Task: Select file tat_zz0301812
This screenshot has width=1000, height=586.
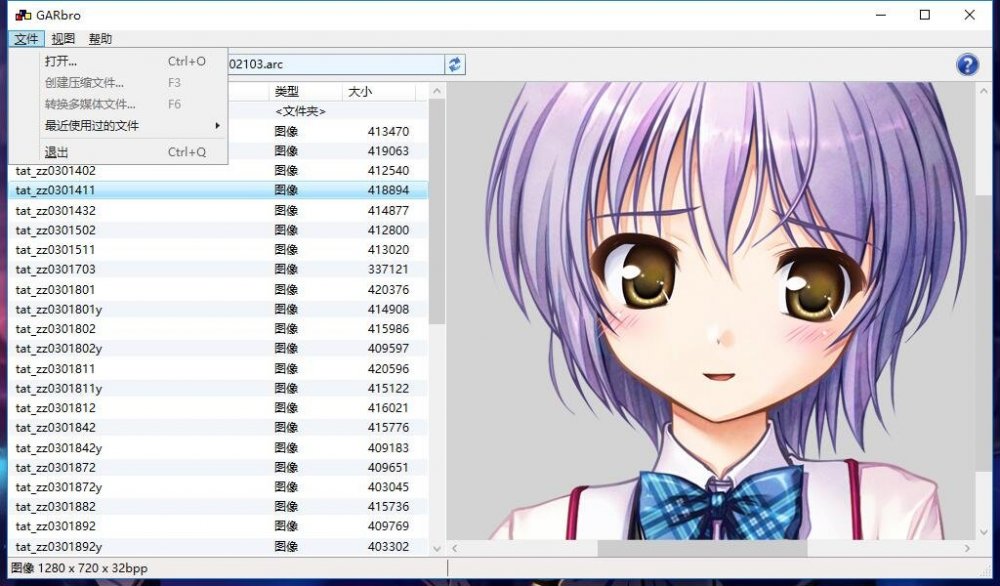Action: 218,408
